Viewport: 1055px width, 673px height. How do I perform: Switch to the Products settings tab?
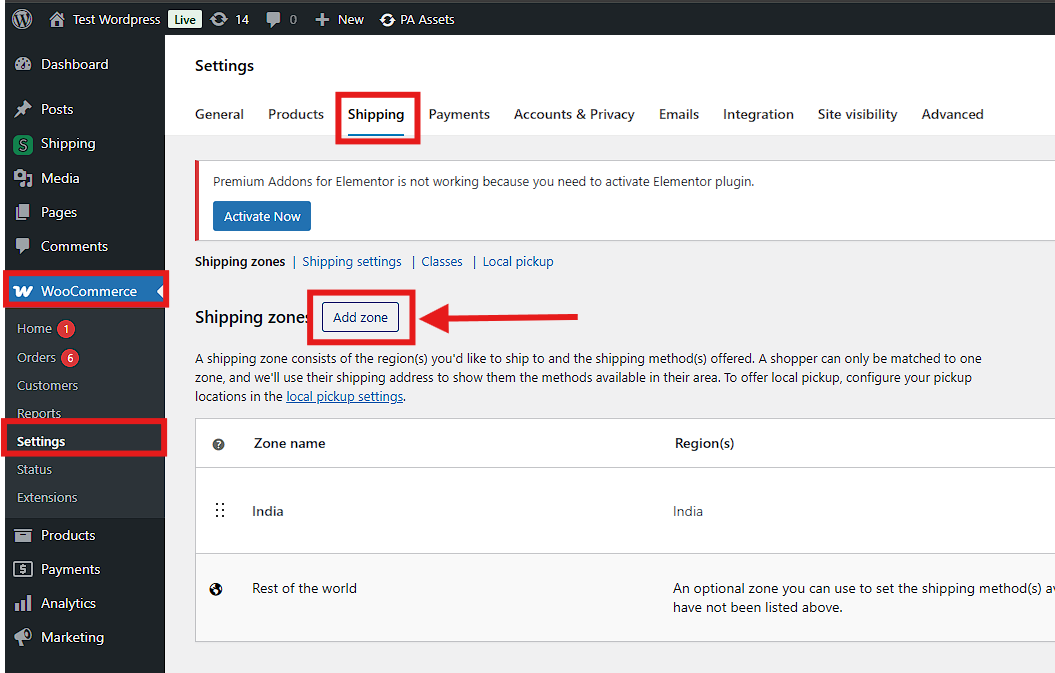click(x=296, y=114)
